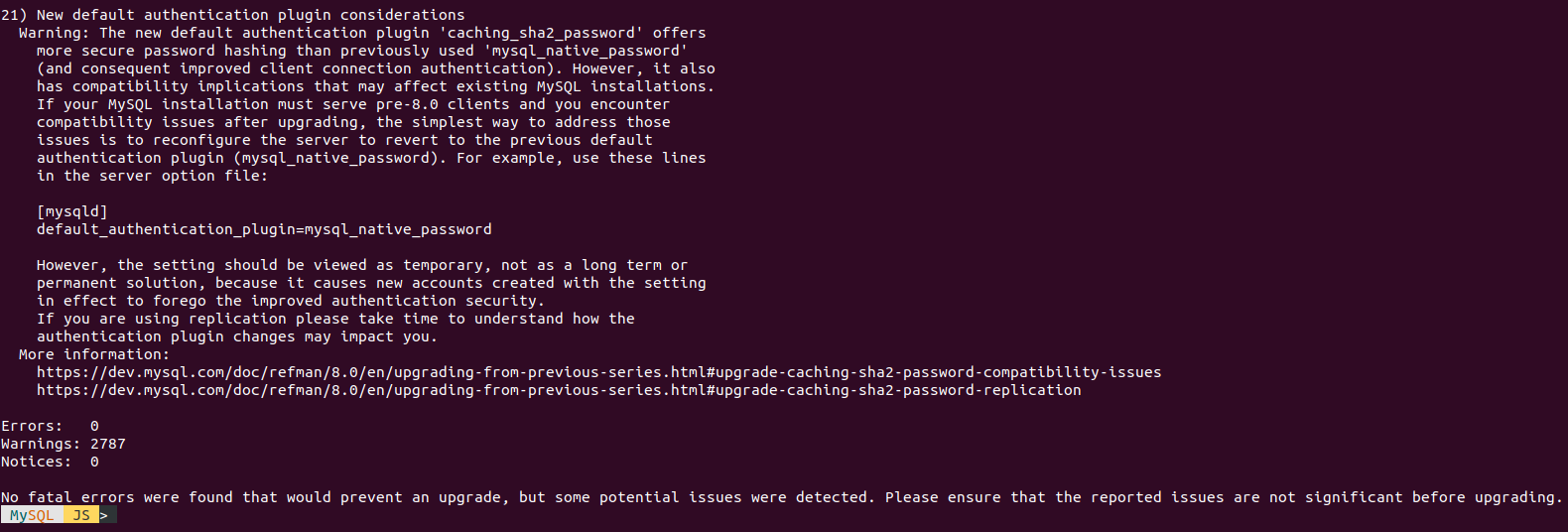This screenshot has width=1568, height=532.
Task: Place the cursor in the command input area
Action: (x=397, y=515)
